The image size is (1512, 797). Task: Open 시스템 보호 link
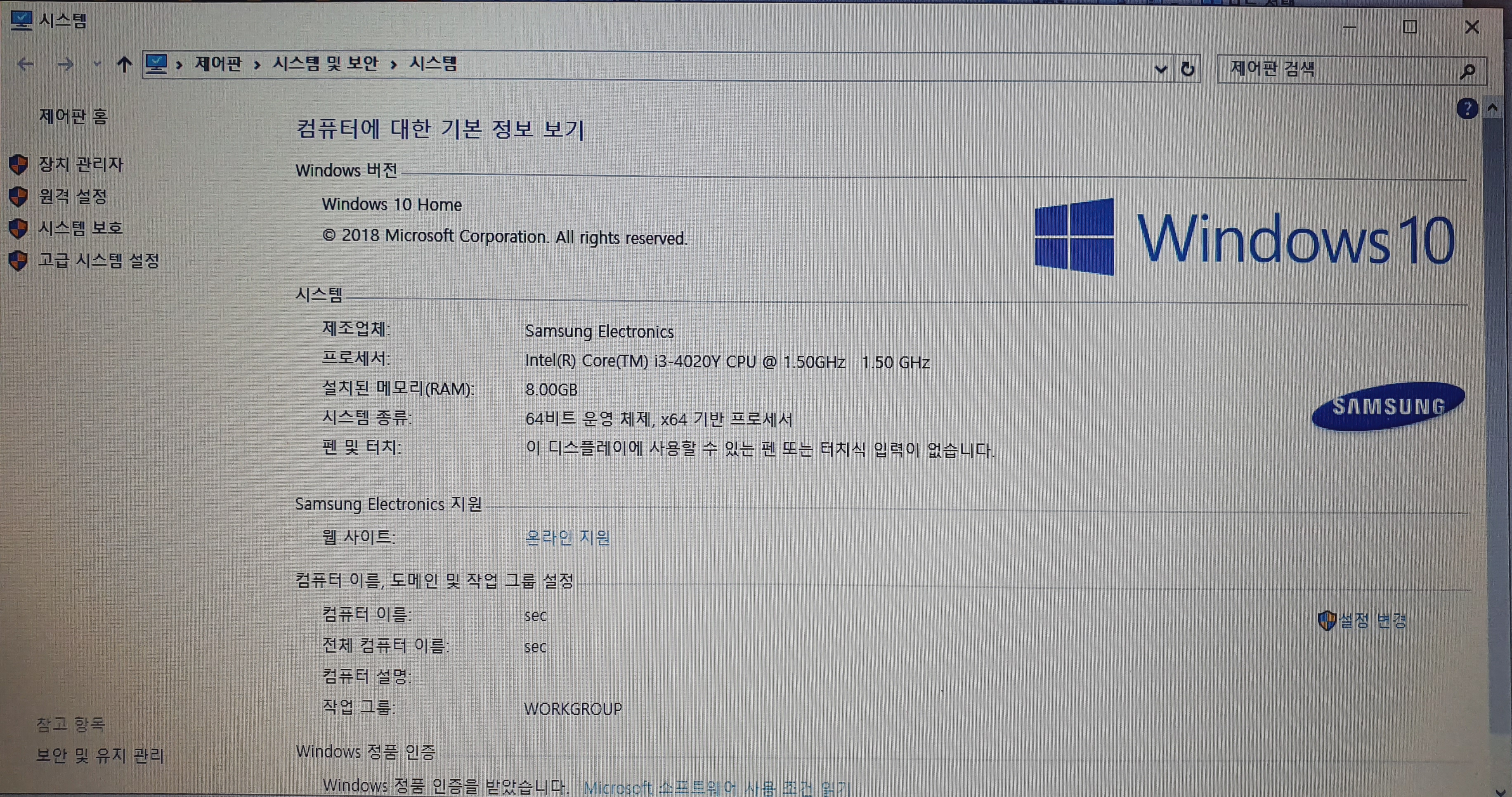point(81,228)
